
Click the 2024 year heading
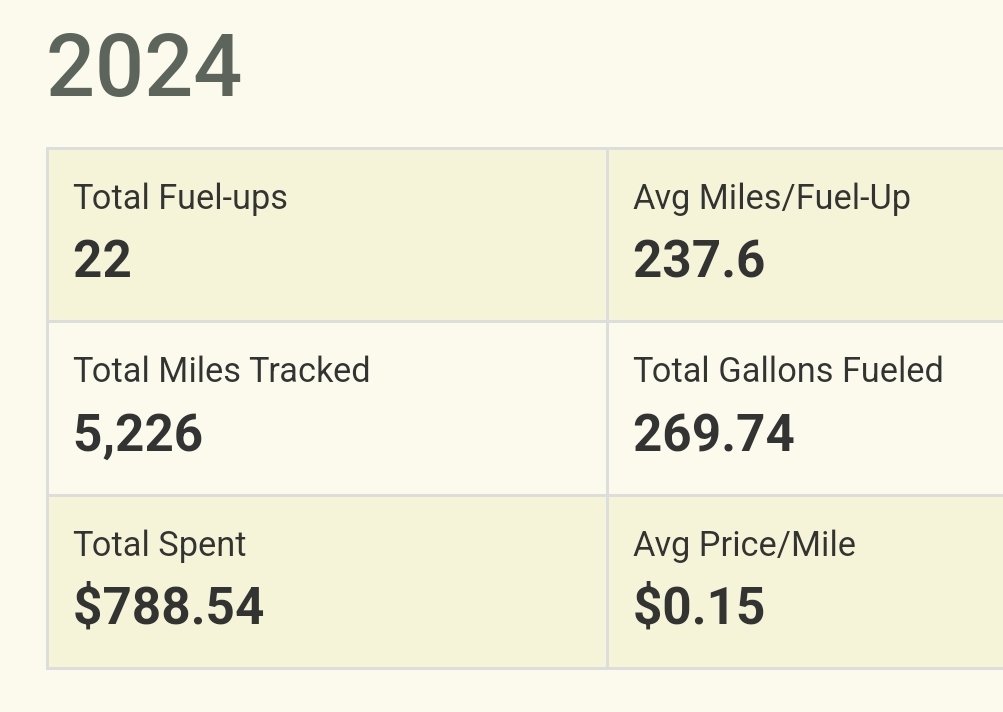click(144, 67)
